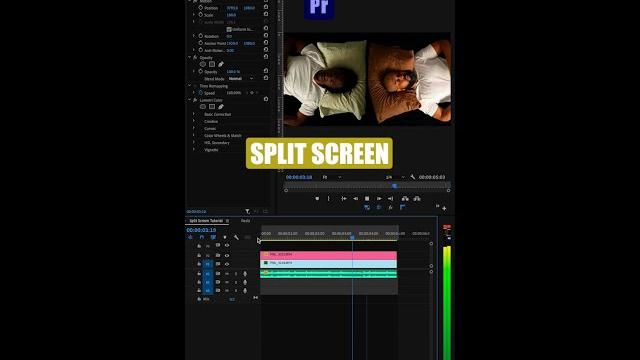Click Program Monitor scrub bar playhead
This screenshot has height=360, width=640.
(394, 186)
